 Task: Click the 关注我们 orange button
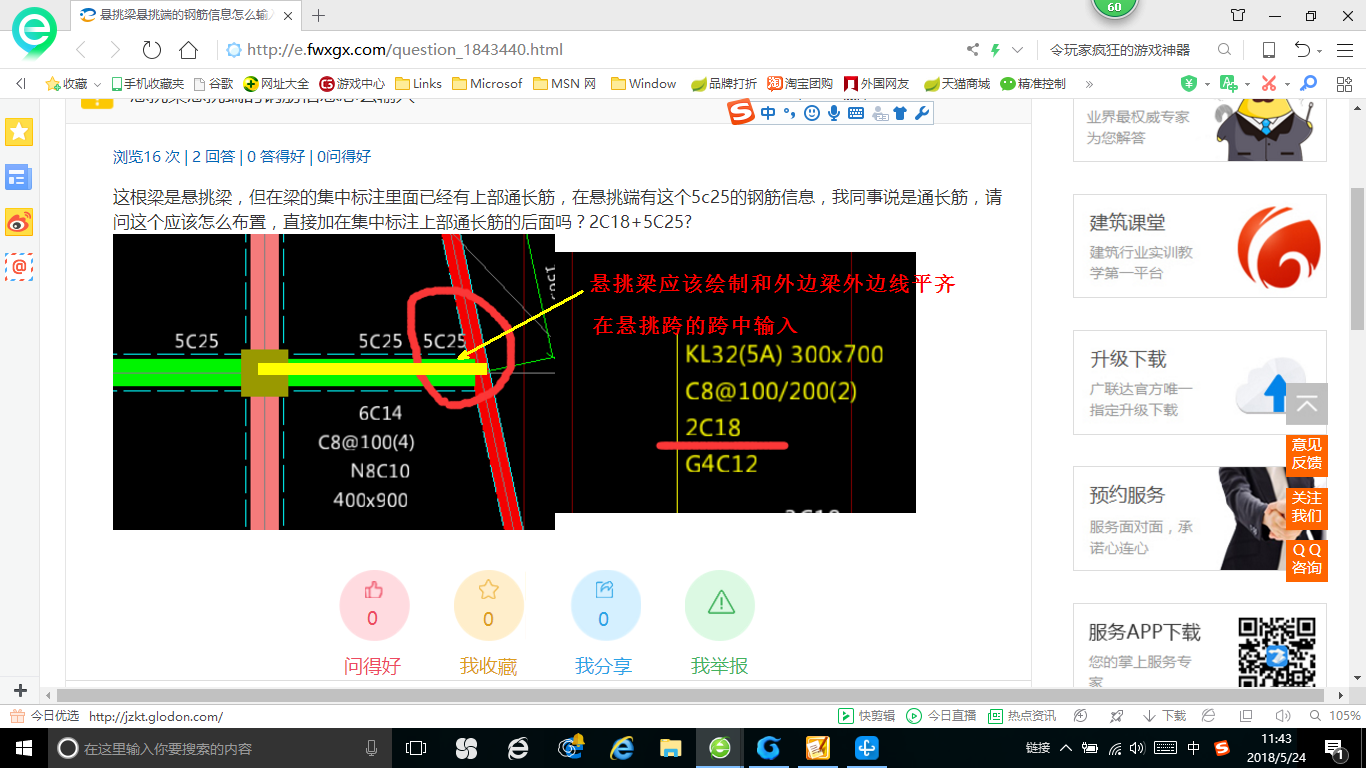1307,507
